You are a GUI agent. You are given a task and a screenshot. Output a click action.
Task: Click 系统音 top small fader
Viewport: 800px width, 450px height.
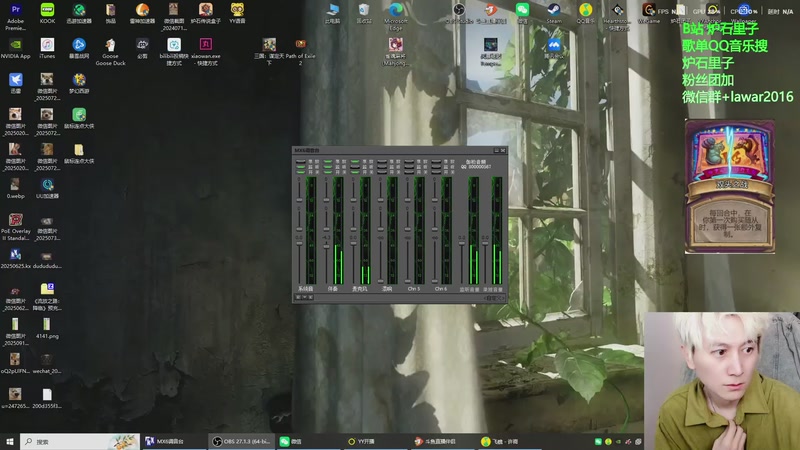point(299,200)
